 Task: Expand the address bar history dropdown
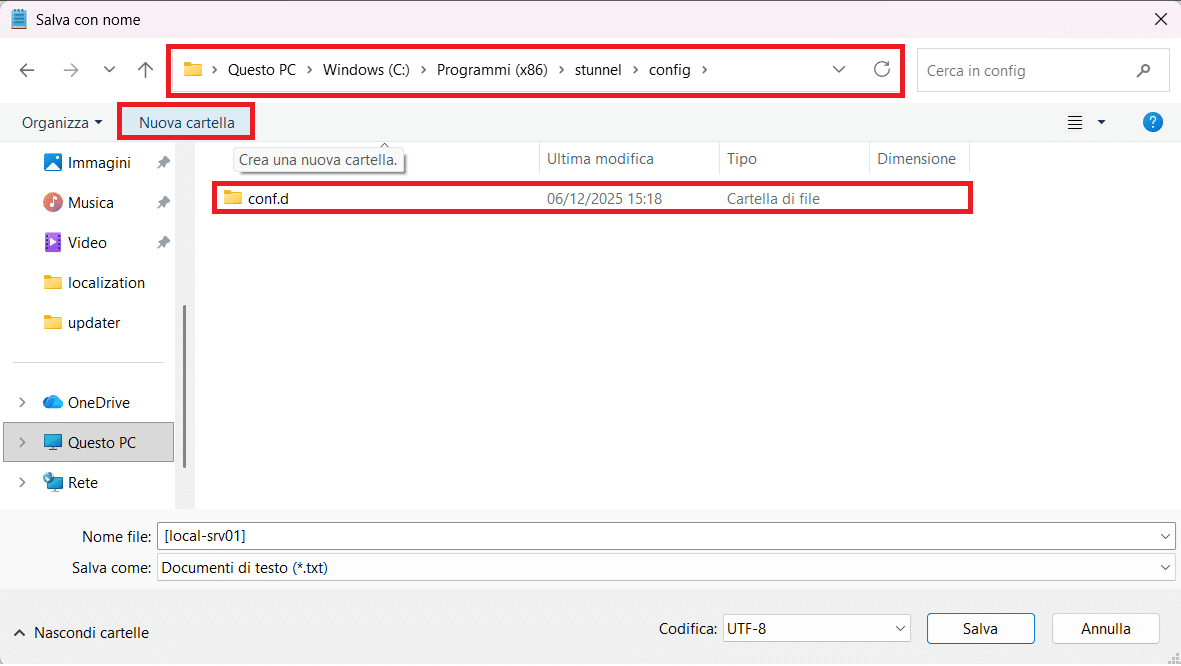pyautogui.click(x=839, y=70)
